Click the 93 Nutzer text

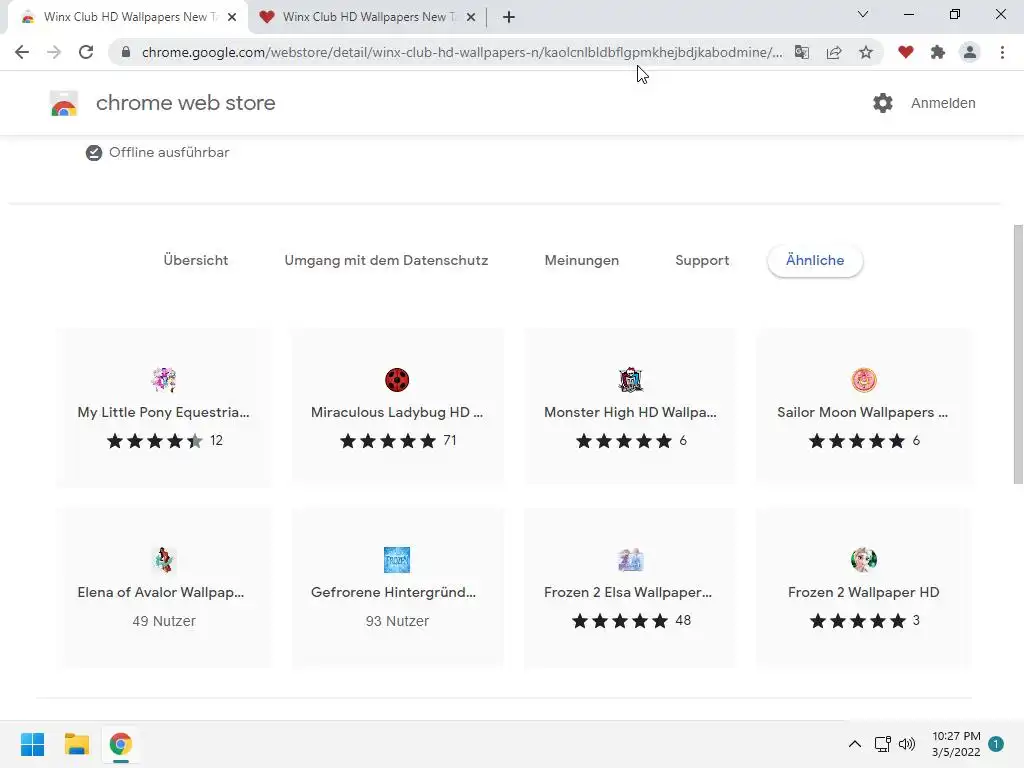[x=397, y=621]
